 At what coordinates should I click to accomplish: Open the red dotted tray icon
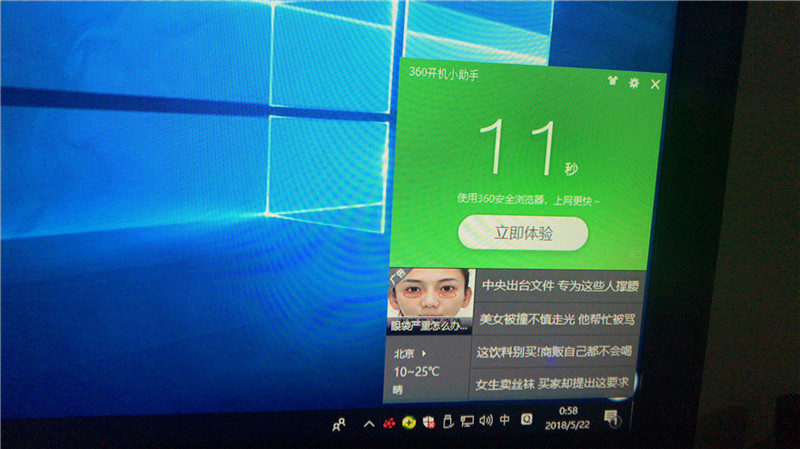389,423
